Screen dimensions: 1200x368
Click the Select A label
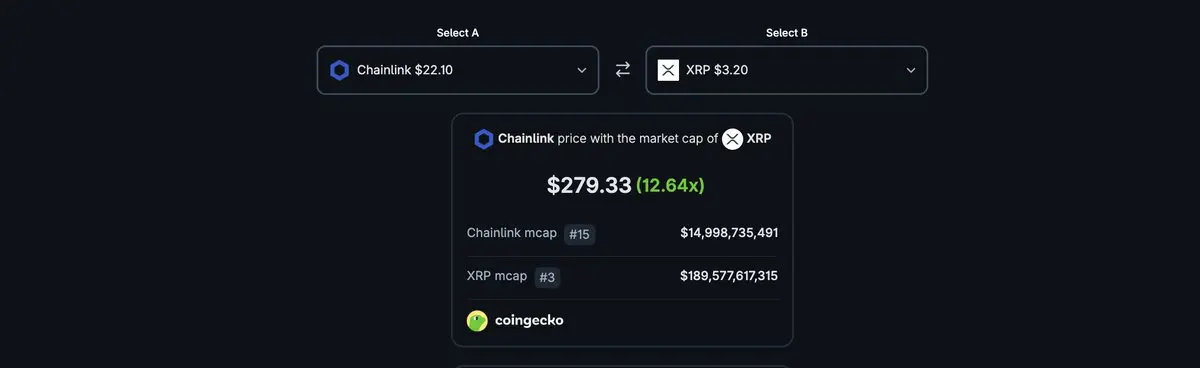[458, 33]
